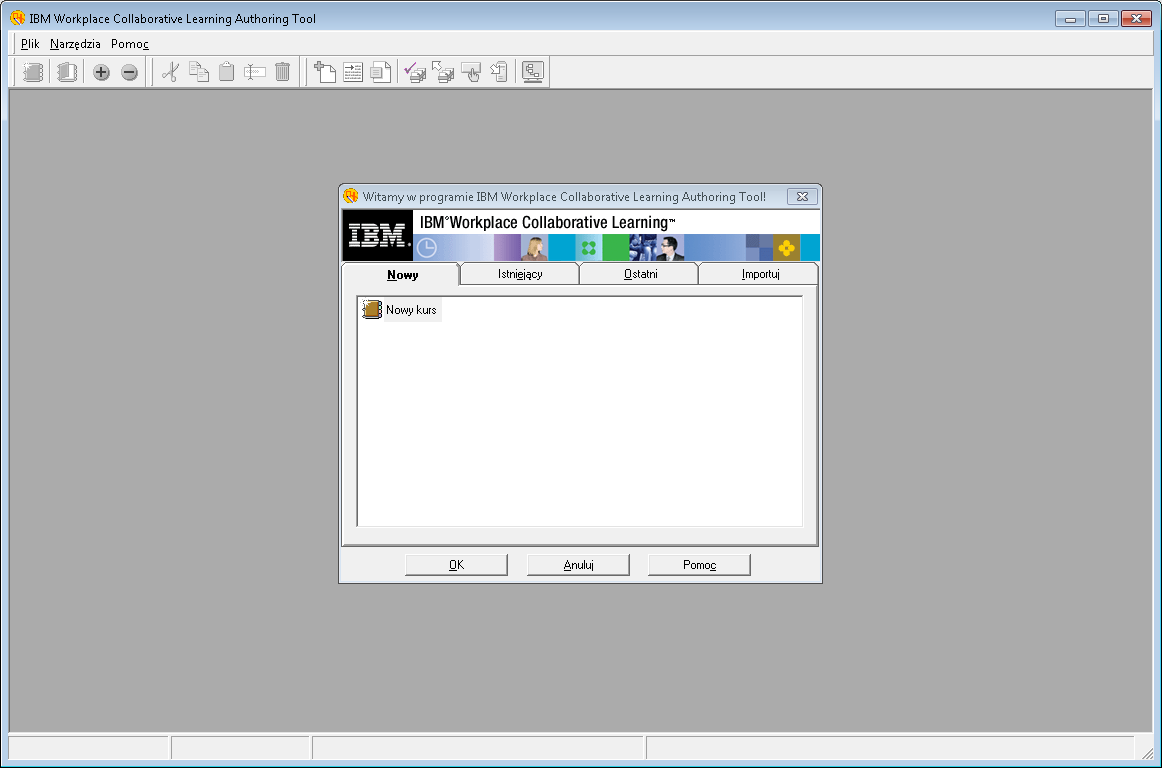Click the stacked documents icon
Image resolution: width=1162 pixels, height=768 pixels.
381,72
